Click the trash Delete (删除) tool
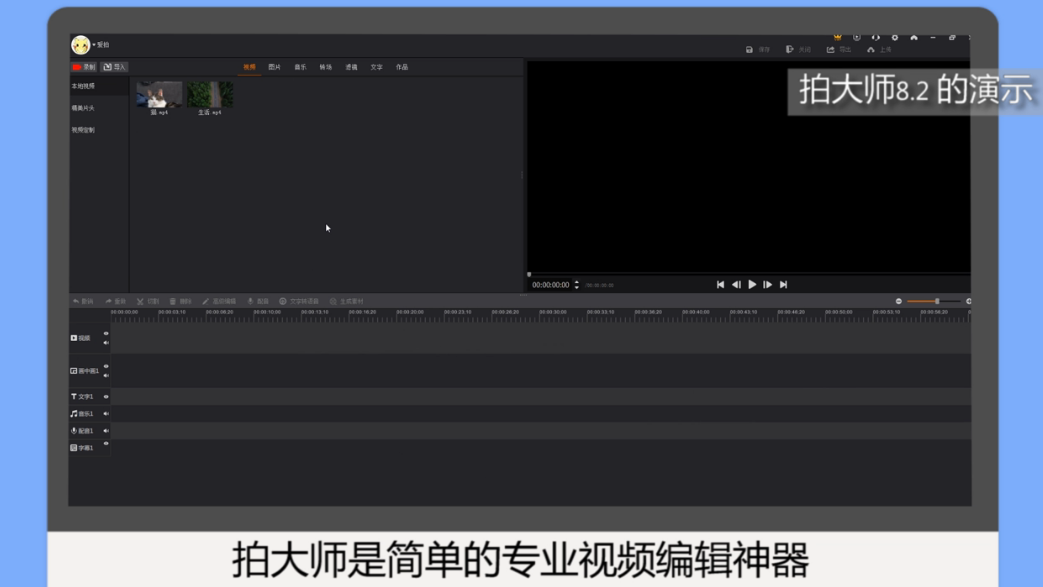The height and width of the screenshot is (587, 1043). 180,301
